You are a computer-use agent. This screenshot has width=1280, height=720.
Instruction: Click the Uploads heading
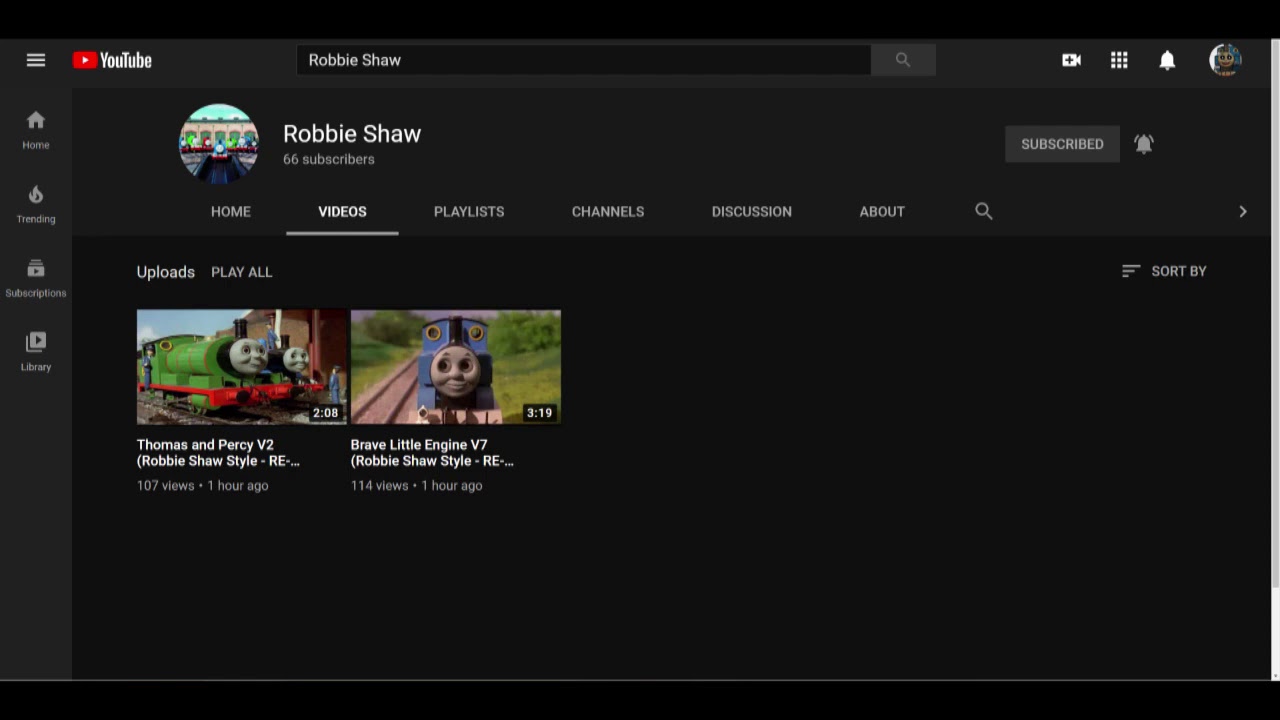[166, 272]
